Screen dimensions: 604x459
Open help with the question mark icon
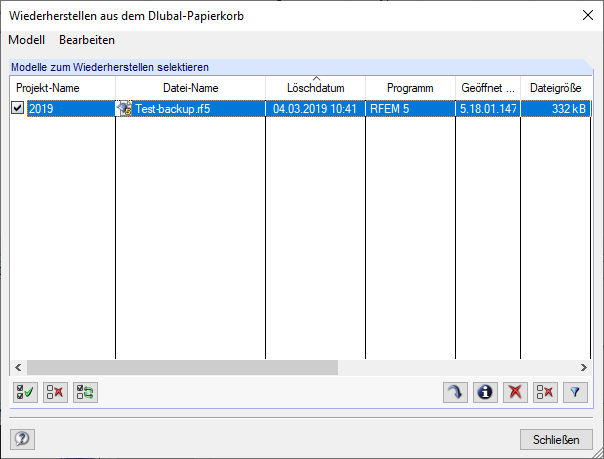point(22,439)
